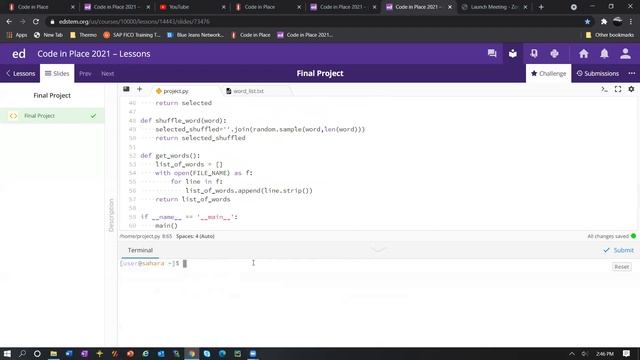
Task: Click the code line 'def shuffle_word(word):'
Action: coord(183,120)
